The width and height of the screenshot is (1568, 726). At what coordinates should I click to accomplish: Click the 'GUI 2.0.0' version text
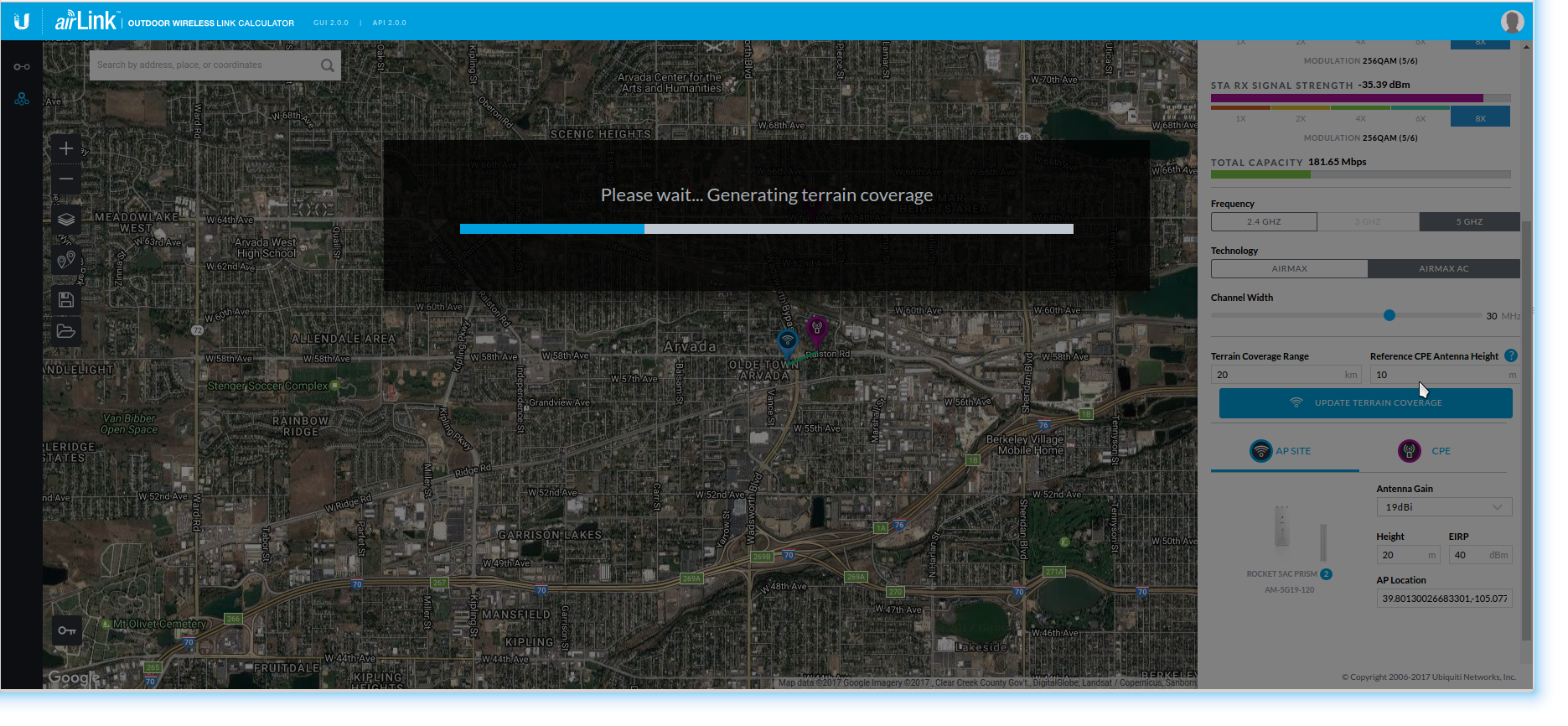(330, 23)
